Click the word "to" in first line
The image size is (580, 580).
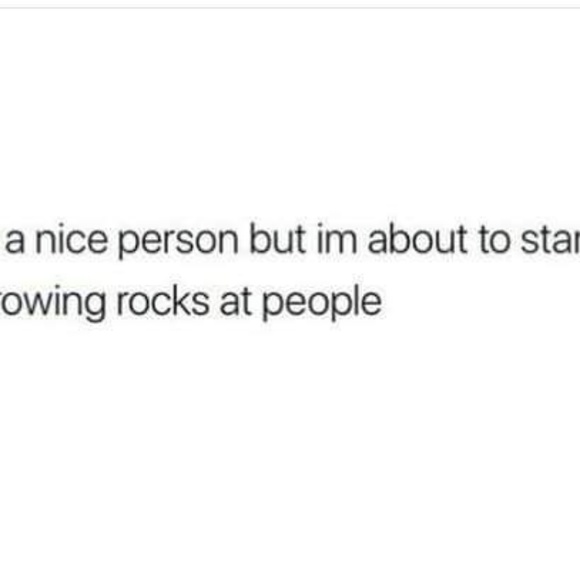494,240
